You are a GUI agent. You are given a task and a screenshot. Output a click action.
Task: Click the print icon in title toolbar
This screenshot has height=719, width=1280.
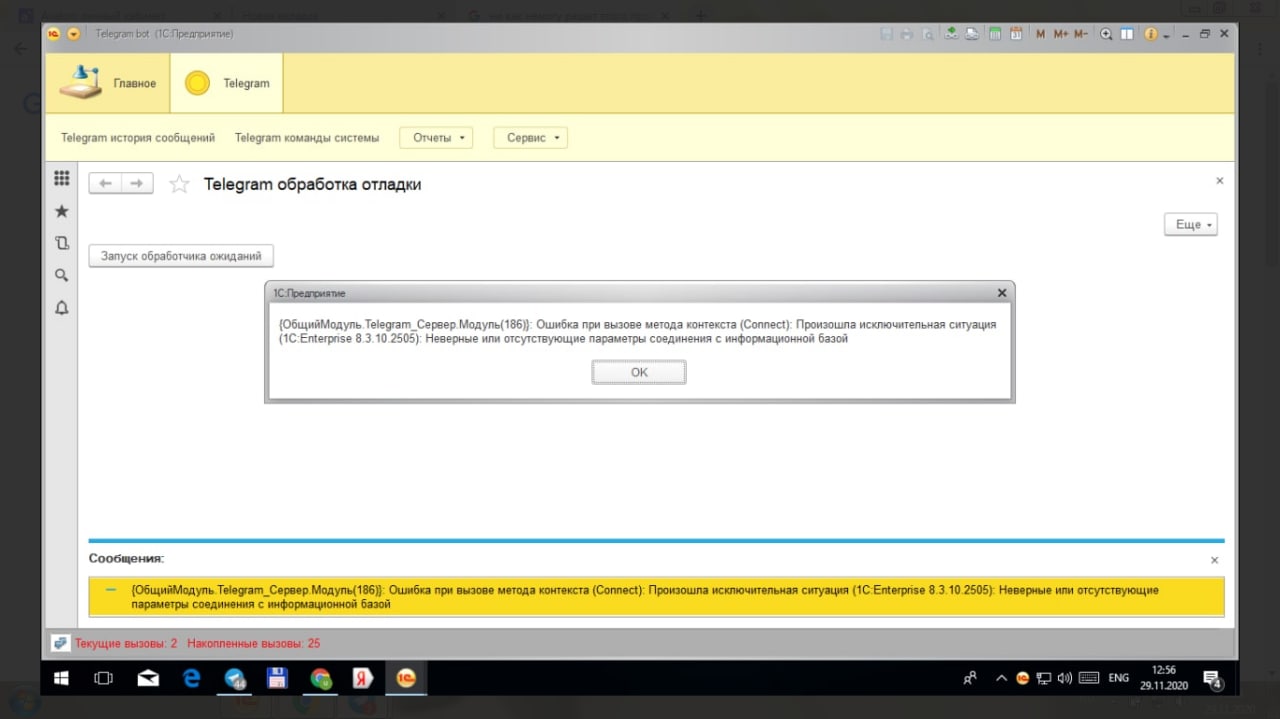906,34
